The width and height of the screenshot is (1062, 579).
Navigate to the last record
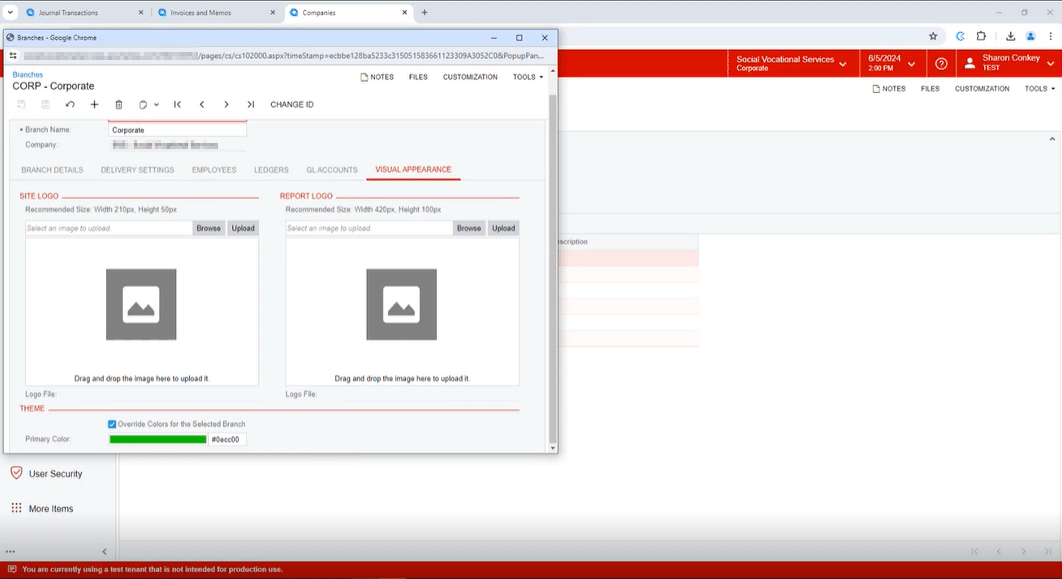(x=251, y=104)
